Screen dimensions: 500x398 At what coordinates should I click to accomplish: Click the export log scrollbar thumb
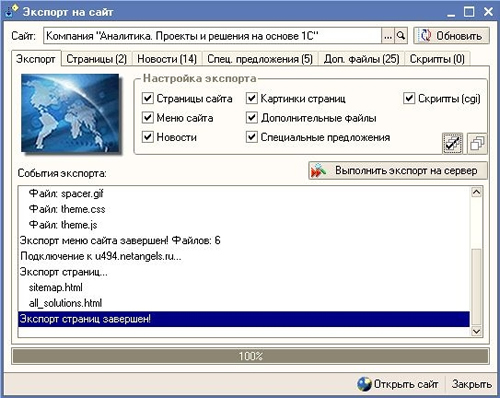[476, 287]
